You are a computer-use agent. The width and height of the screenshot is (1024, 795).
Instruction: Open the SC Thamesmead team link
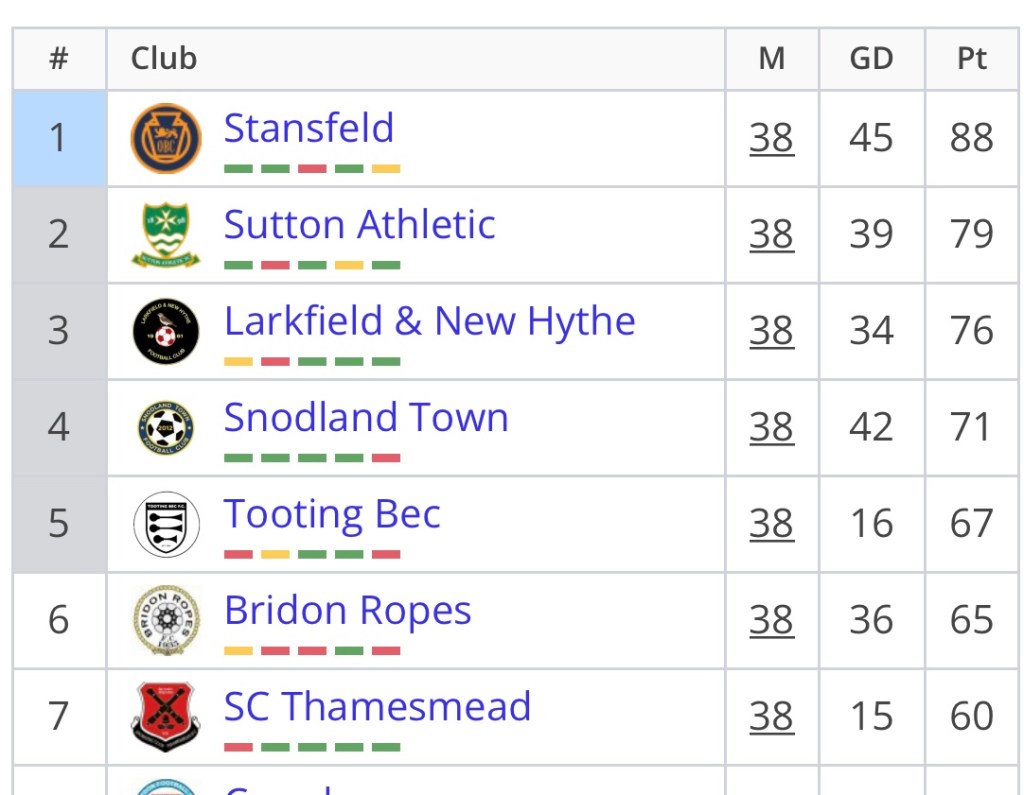point(377,706)
